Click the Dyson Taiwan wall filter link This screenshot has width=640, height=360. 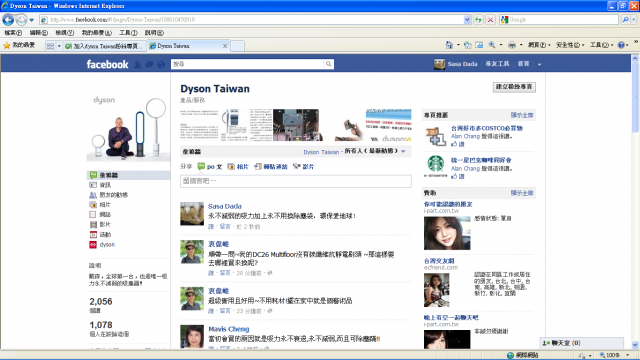321,152
